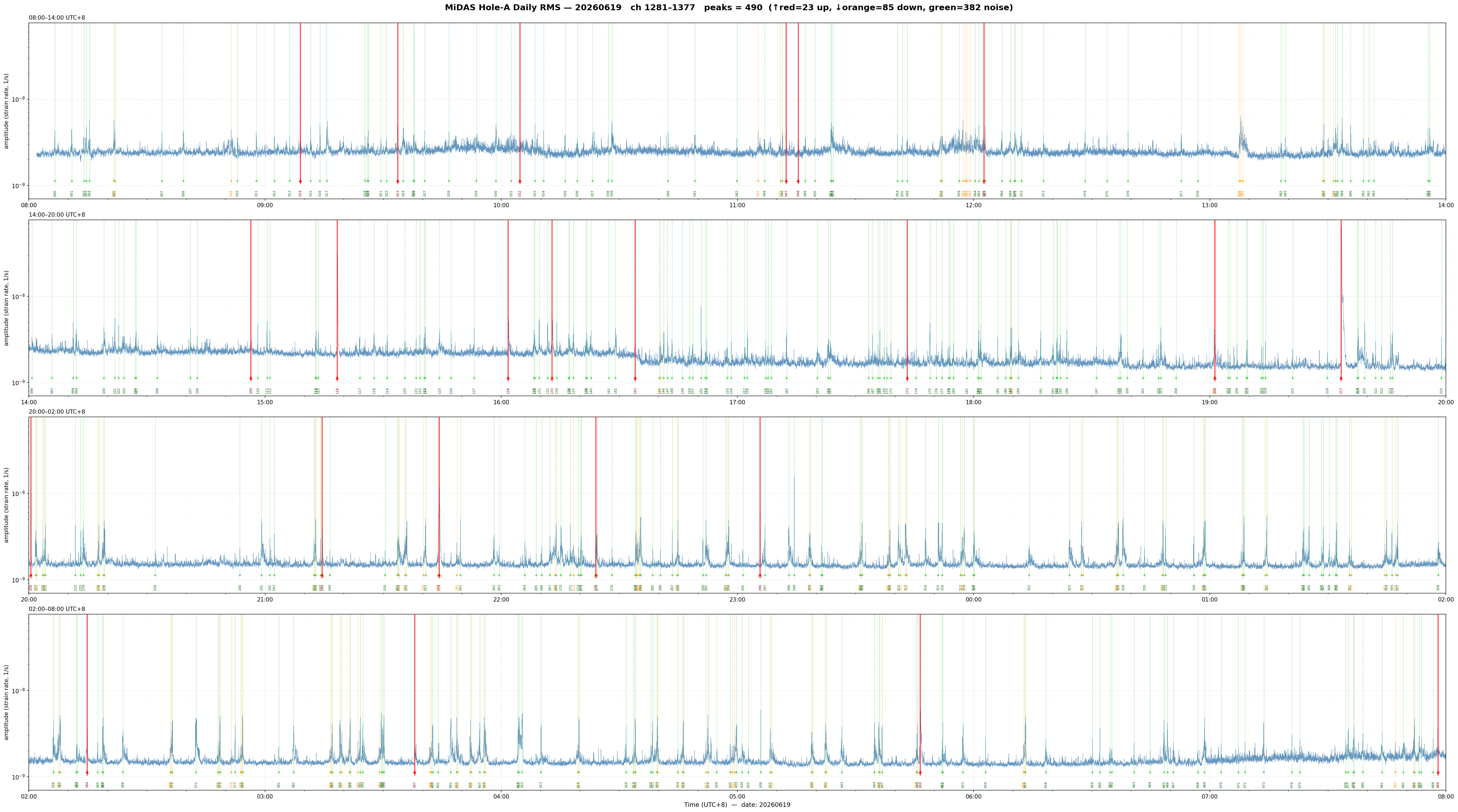This screenshot has width=1458, height=812.
Task: Click the 11:00 time tick label
Action: click(x=737, y=205)
